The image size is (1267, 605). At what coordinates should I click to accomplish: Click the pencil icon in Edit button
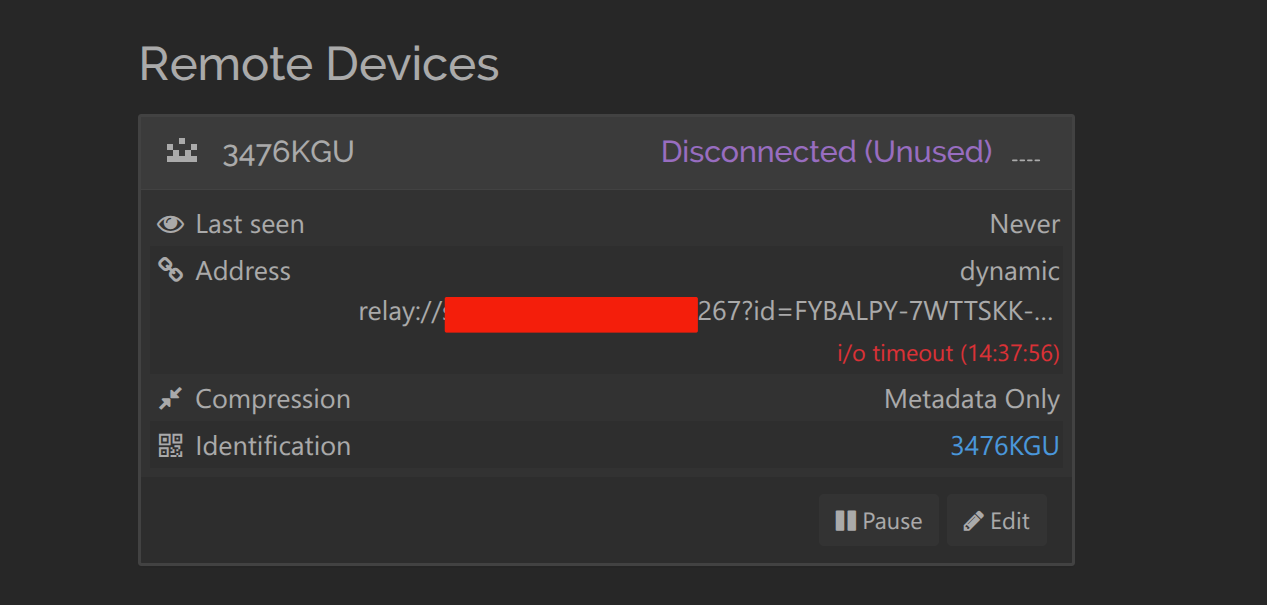coord(973,521)
